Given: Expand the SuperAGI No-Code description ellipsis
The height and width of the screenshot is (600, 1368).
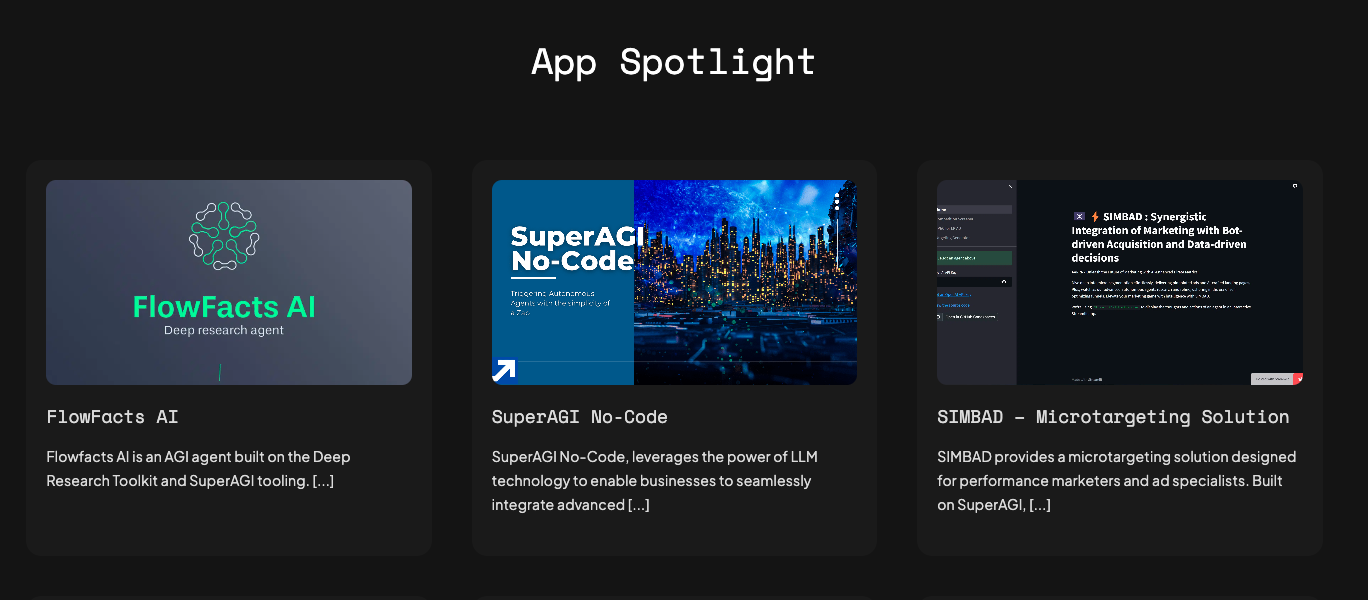Looking at the screenshot, I should [x=639, y=505].
